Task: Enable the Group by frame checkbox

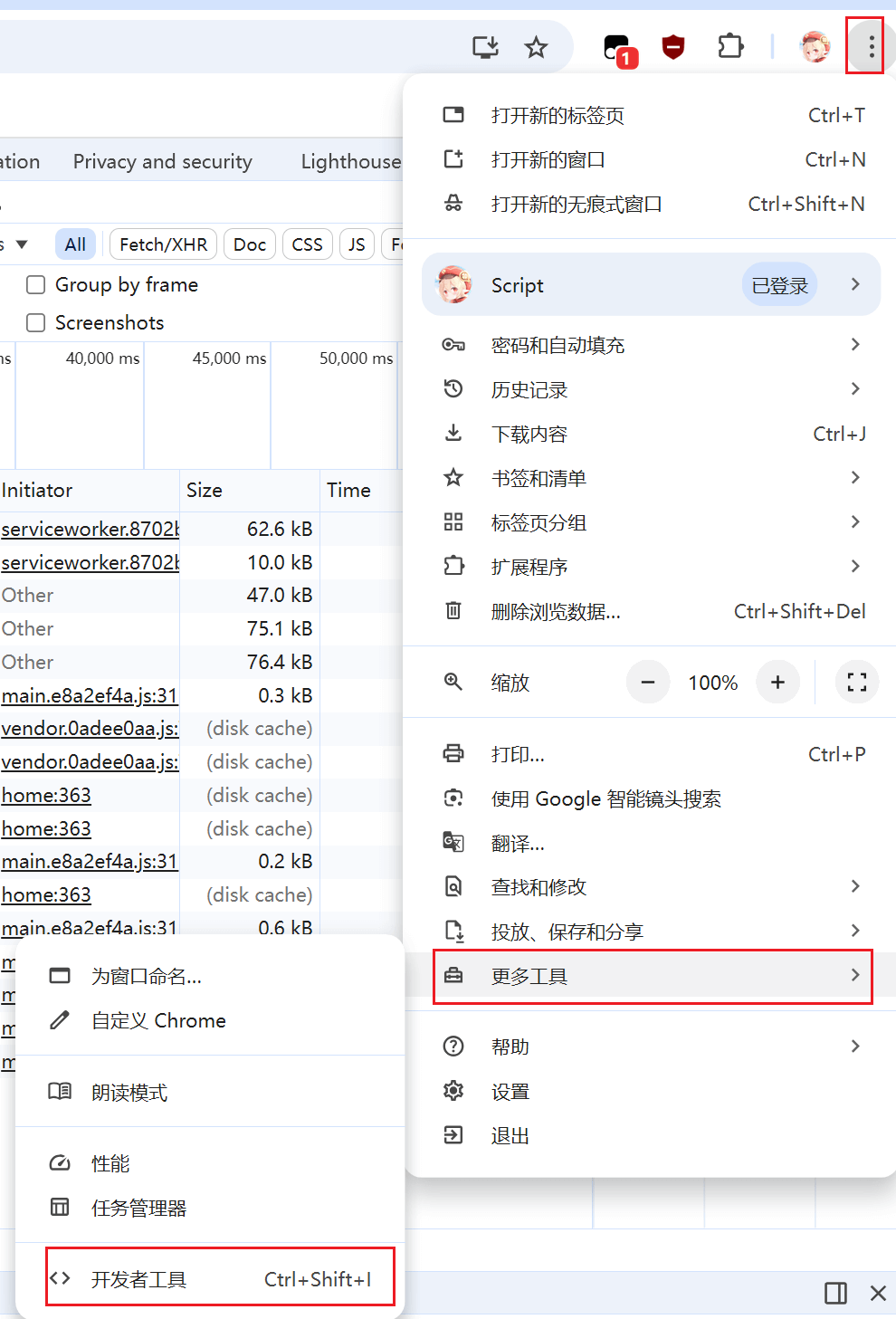Action: pyautogui.click(x=36, y=285)
